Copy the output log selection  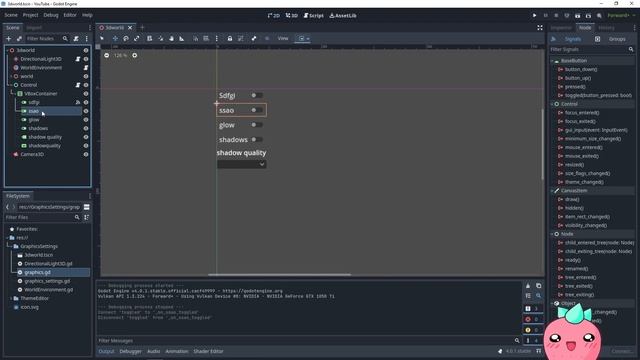pyautogui.click(x=538, y=286)
